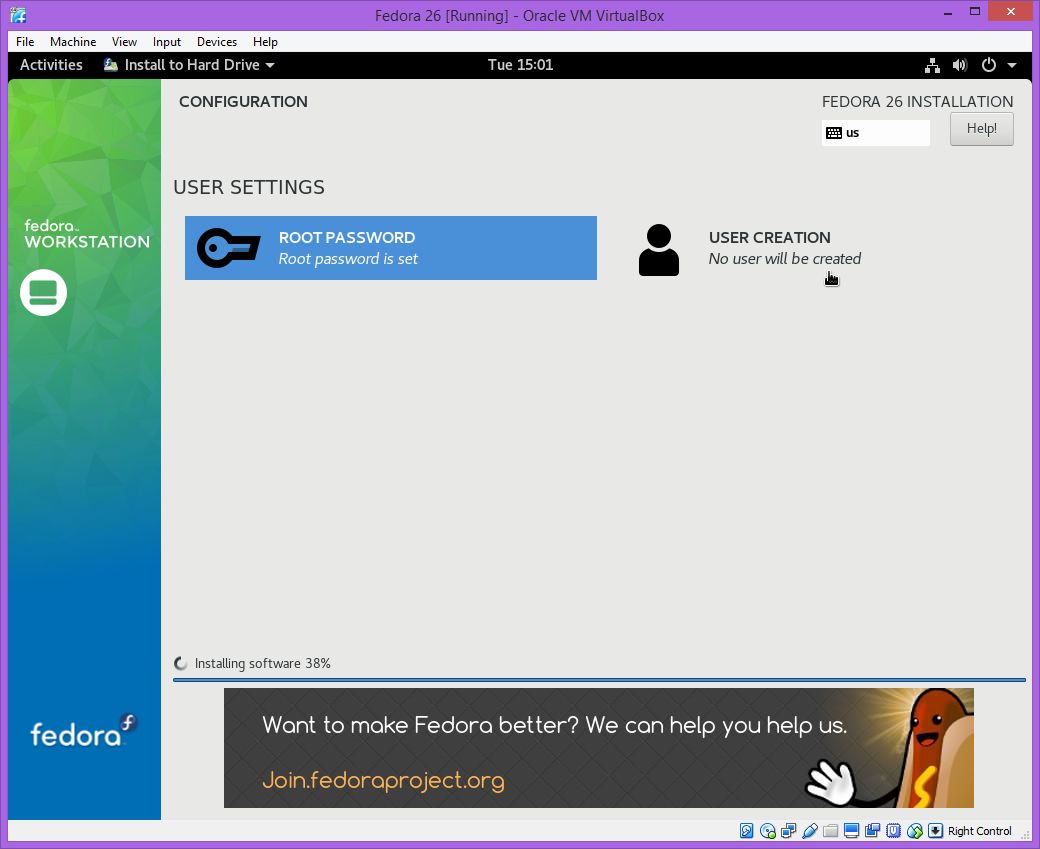Click the installing spinner icon
Screen dimensions: 1040x849
pyautogui.click(x=180, y=663)
